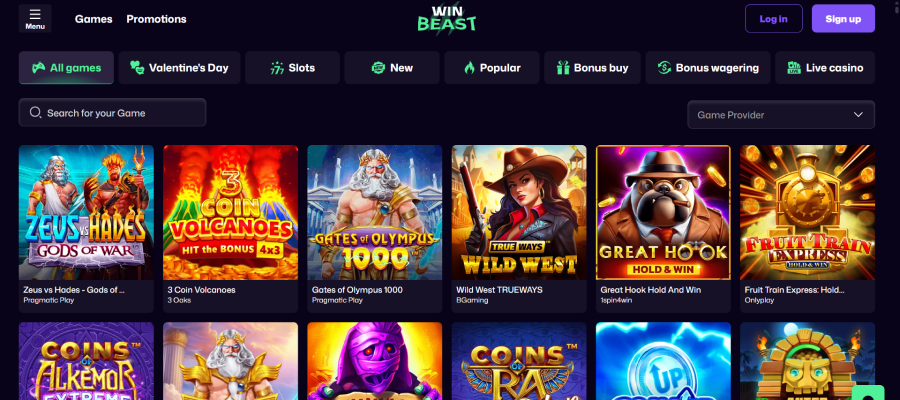The width and height of the screenshot is (900, 400).
Task: Select the Bonus wagering tab
Action: pos(707,68)
